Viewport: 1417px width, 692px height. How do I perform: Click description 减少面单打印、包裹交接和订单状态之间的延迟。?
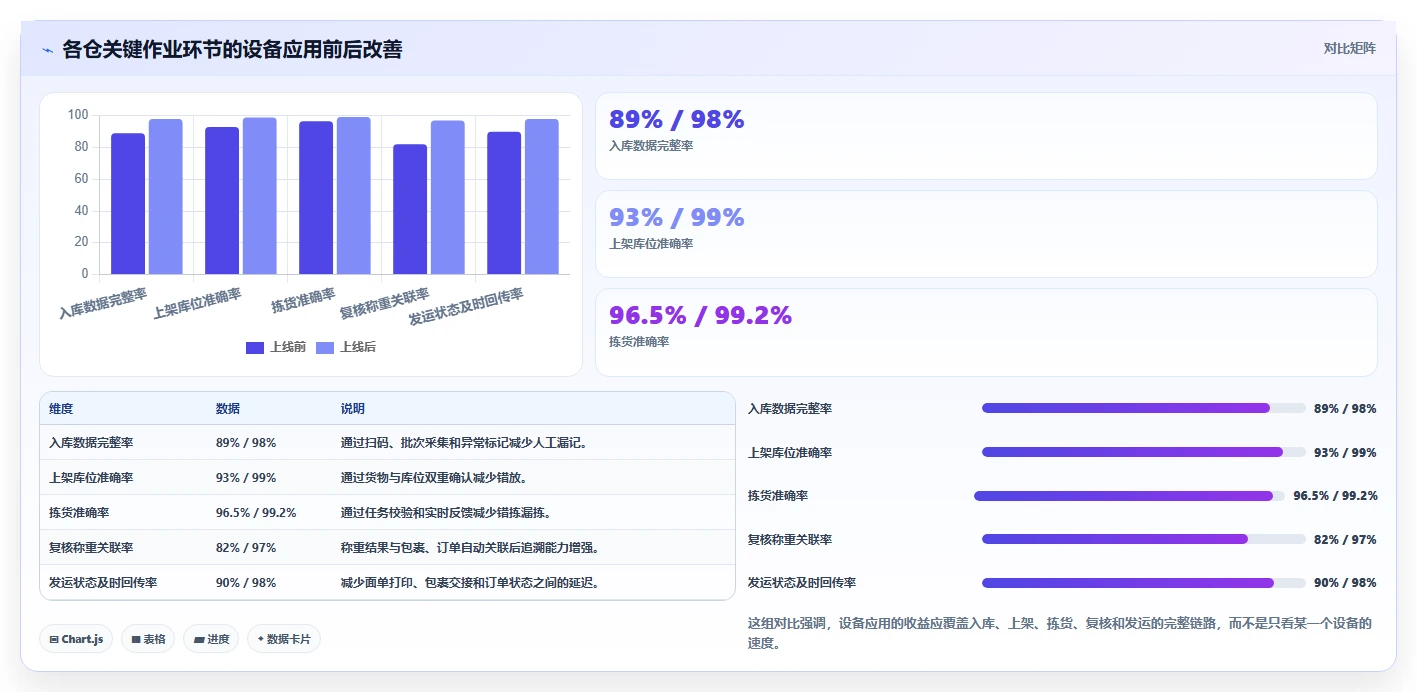470,583
